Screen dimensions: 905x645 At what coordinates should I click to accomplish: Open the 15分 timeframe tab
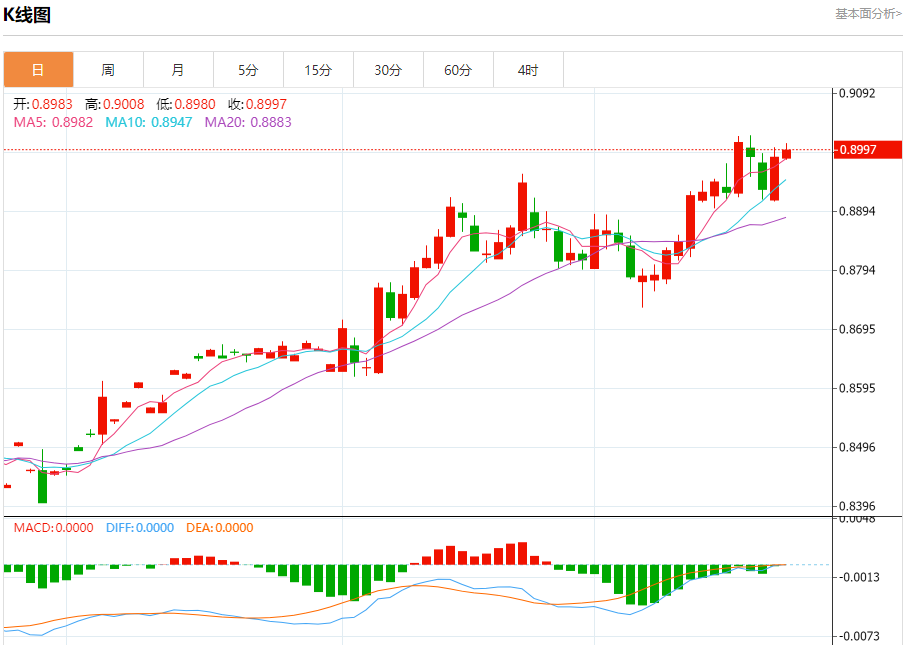[x=318, y=70]
